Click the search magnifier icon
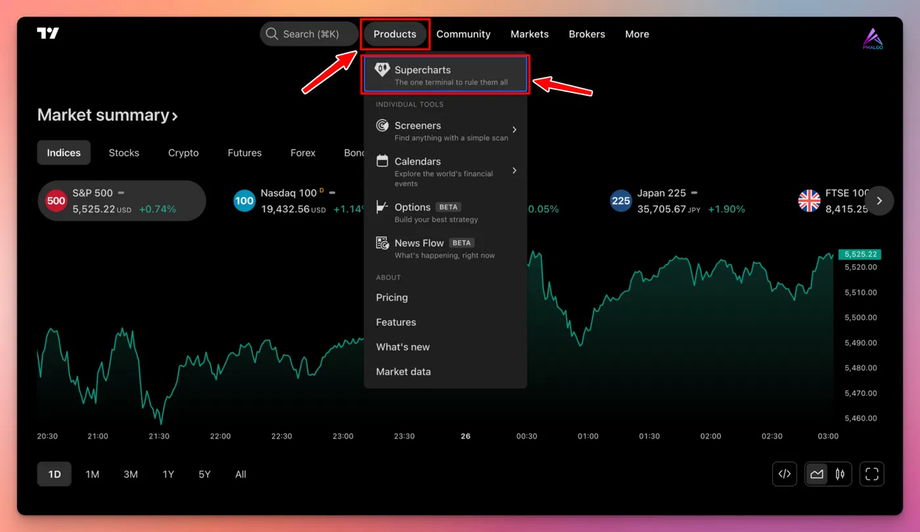920x532 pixels. click(x=272, y=34)
